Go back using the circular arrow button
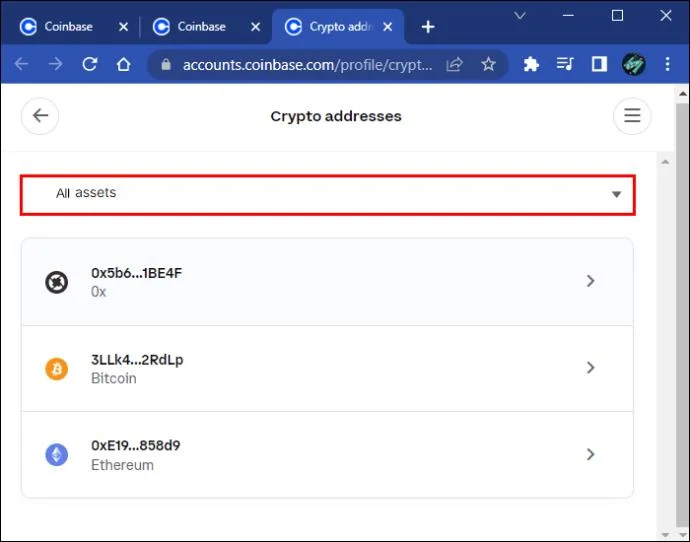Screen dimensions: 690x542 (40, 116)
